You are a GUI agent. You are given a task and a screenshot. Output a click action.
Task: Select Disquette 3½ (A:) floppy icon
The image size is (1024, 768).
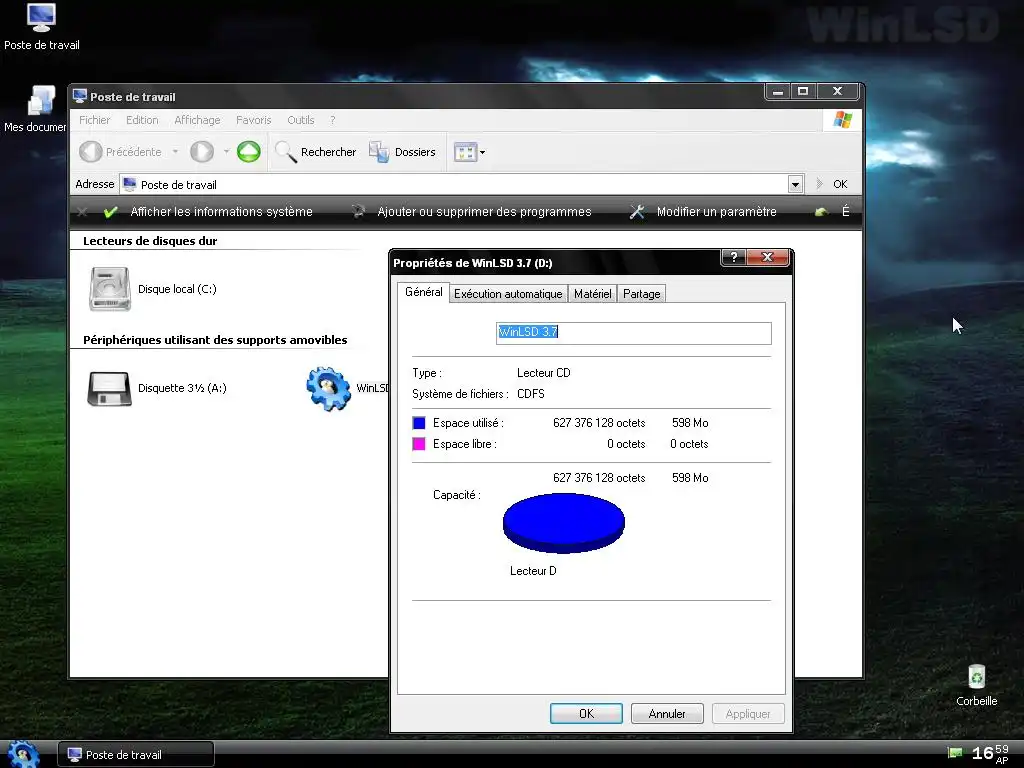click(x=109, y=388)
